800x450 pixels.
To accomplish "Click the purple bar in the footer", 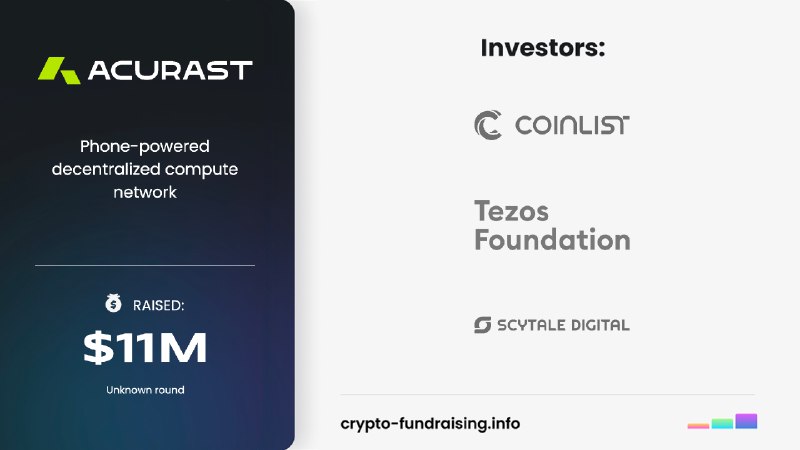I will coord(746,421).
